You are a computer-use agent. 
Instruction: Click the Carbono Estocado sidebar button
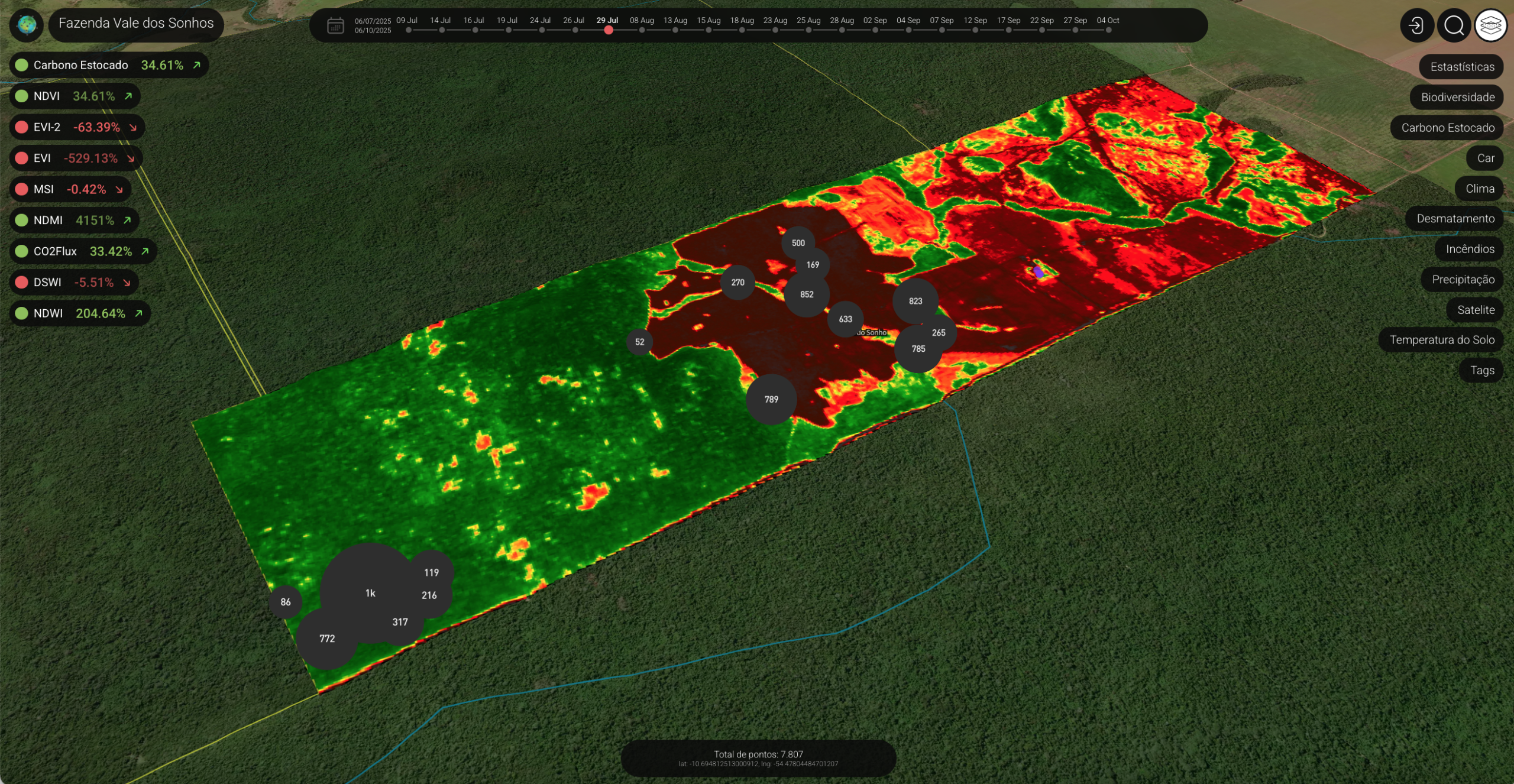[x=1447, y=127]
